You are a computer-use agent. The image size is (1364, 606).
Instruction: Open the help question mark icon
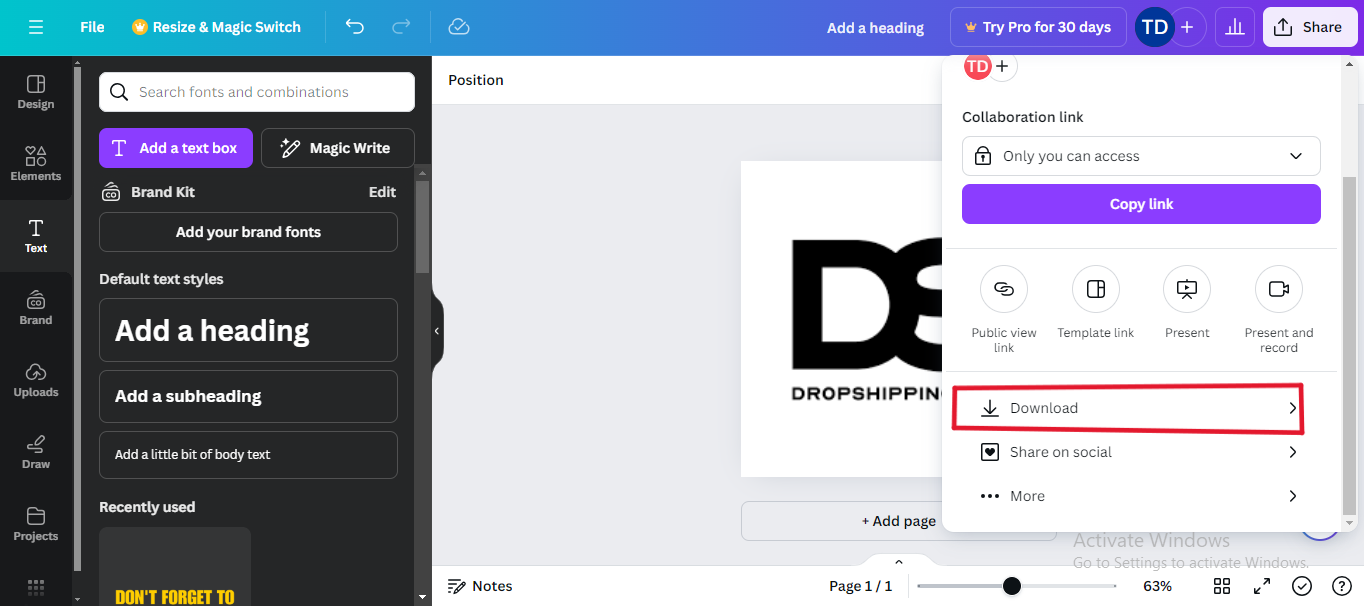[1342, 586]
